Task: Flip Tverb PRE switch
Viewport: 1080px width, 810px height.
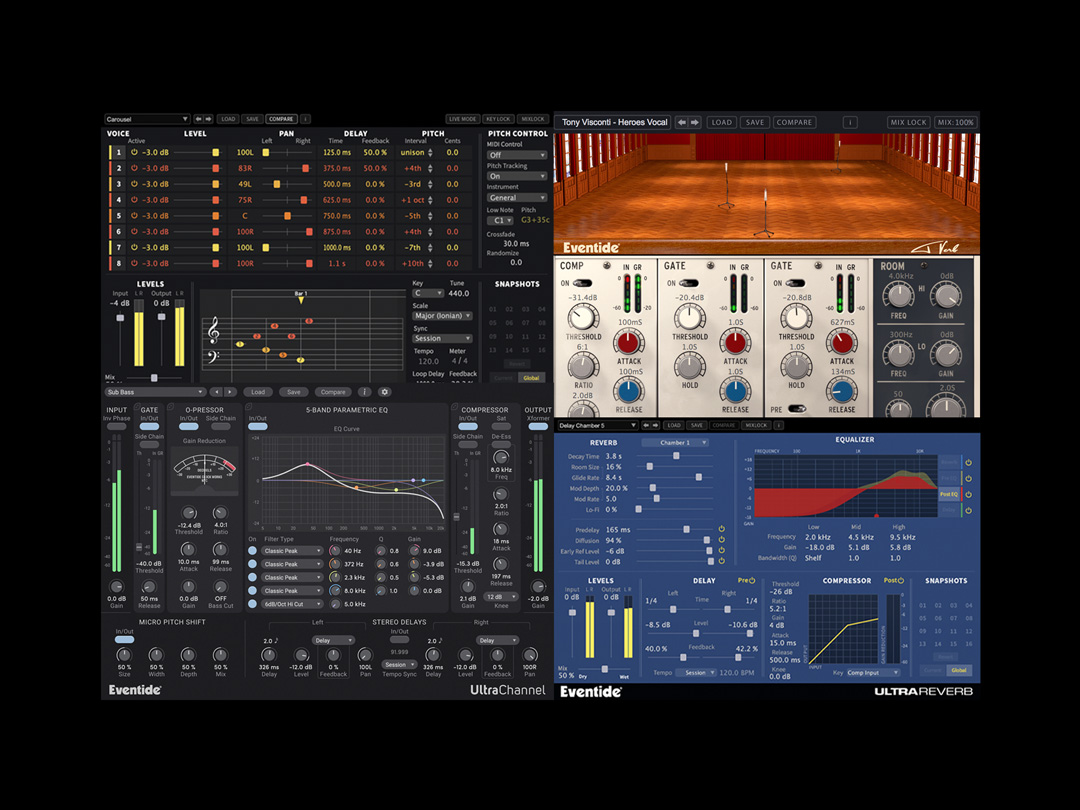Action: point(798,409)
